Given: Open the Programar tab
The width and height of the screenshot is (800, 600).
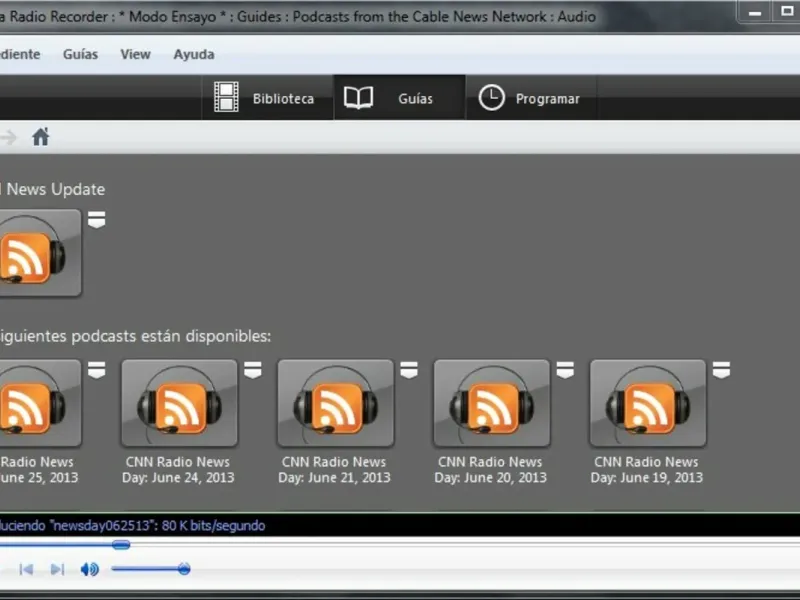Looking at the screenshot, I should pos(531,98).
